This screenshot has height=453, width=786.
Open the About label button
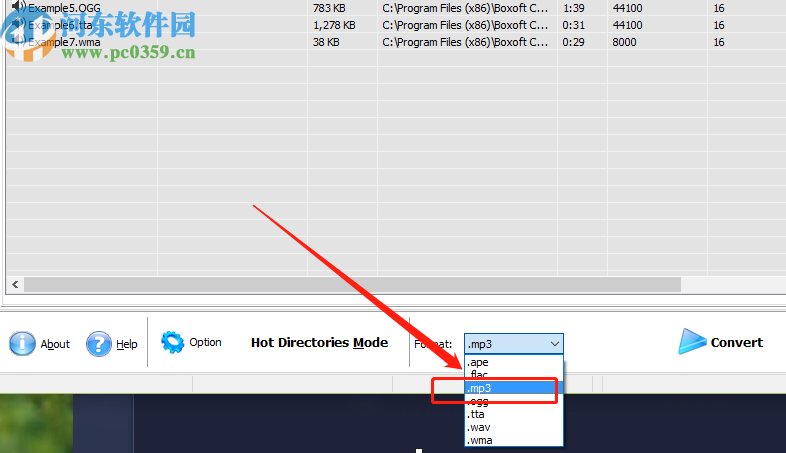click(x=55, y=344)
